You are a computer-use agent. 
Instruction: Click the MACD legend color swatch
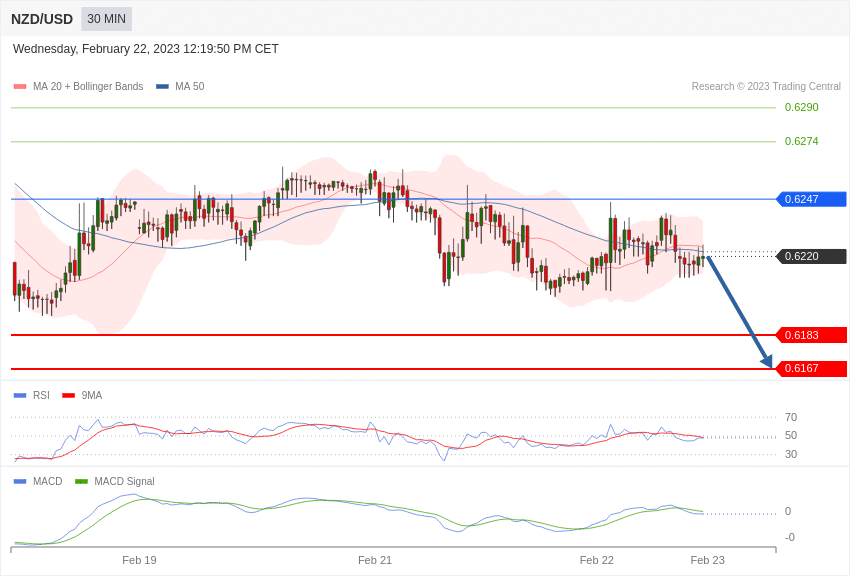pyautogui.click(x=20, y=481)
